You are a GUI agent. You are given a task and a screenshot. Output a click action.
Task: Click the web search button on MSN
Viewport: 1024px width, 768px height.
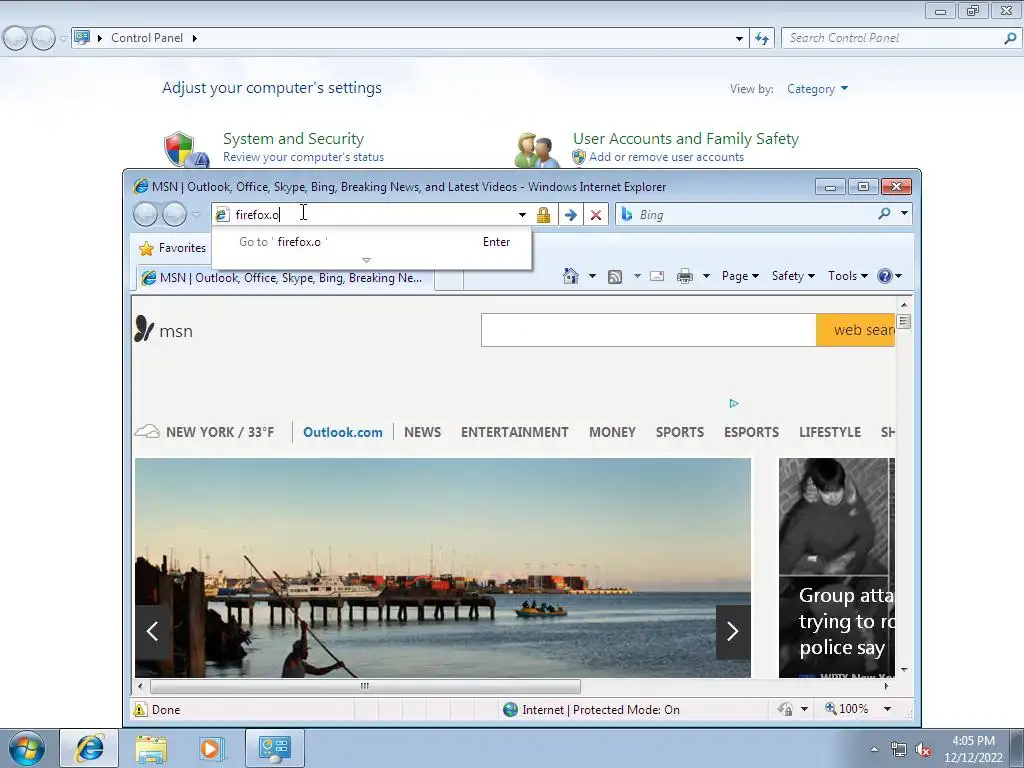point(856,330)
